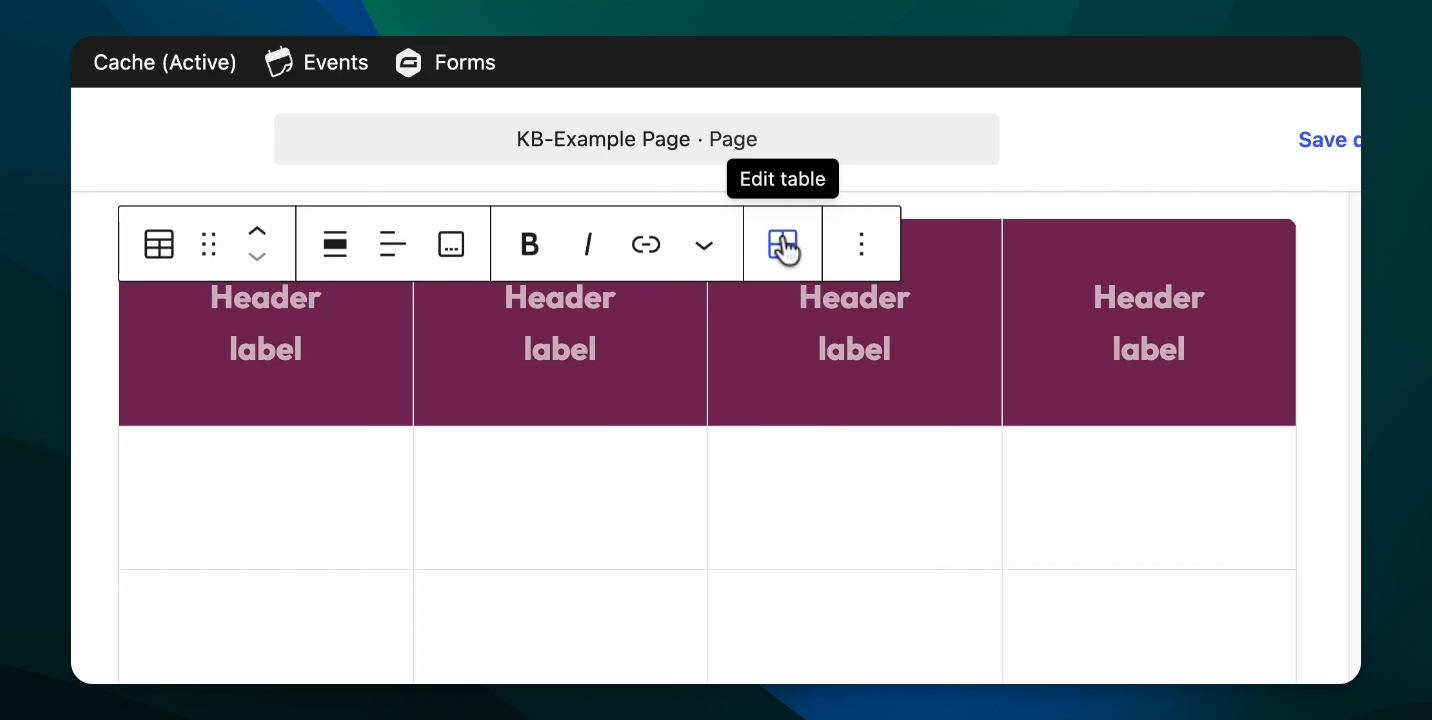
Task: Click the Edit table icon
Action: (x=783, y=244)
